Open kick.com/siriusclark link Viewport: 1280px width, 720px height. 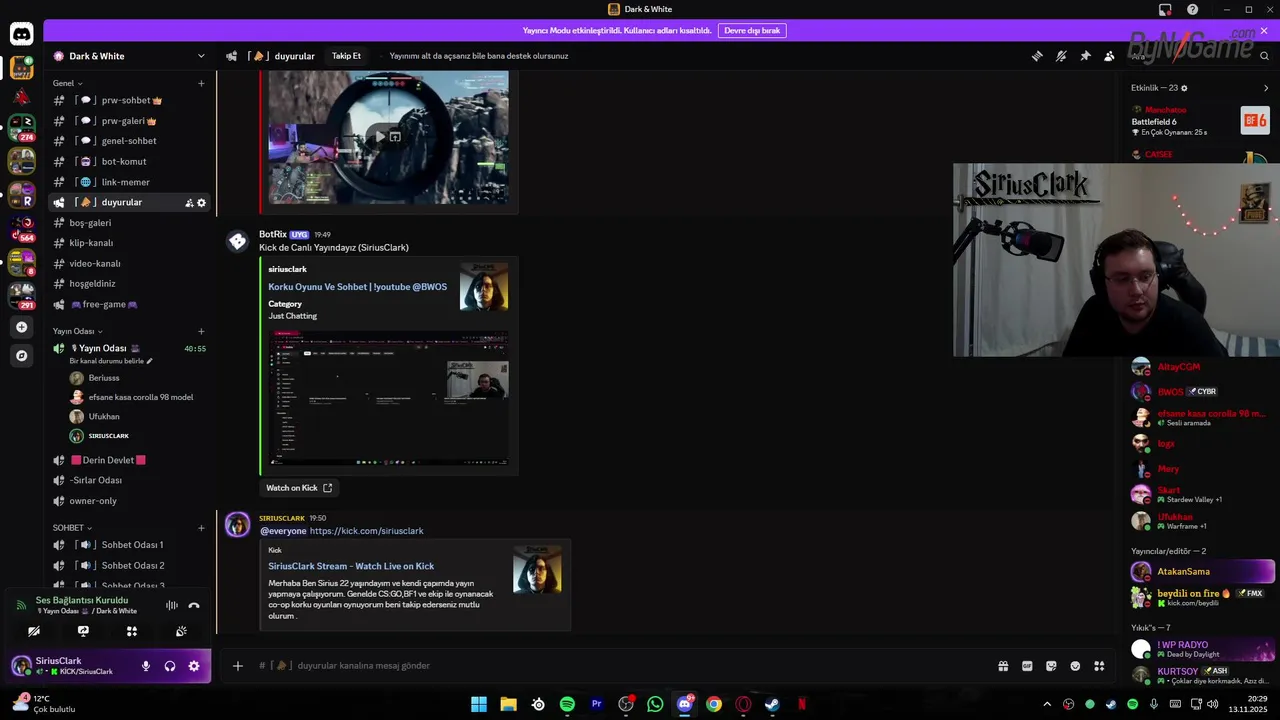[366, 531]
